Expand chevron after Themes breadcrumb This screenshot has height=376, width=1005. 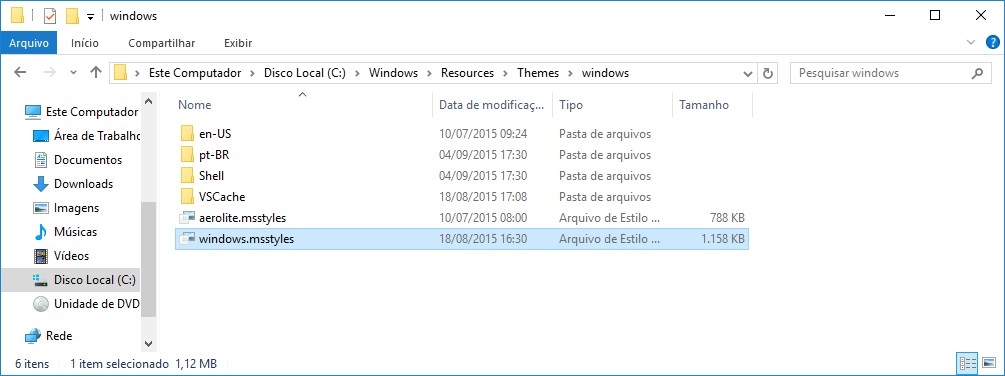tap(570, 73)
